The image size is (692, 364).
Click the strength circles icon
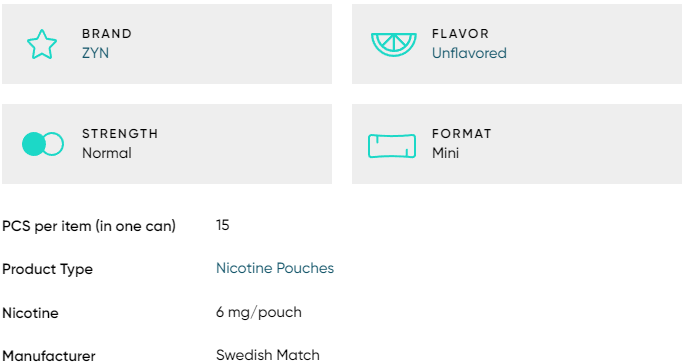pyautogui.click(x=43, y=144)
